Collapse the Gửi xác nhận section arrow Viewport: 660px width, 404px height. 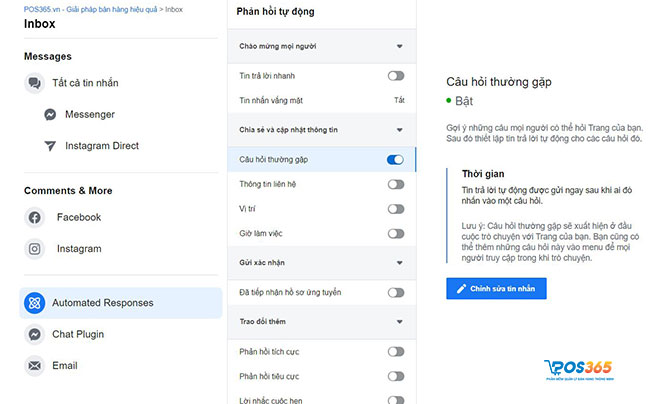point(399,263)
